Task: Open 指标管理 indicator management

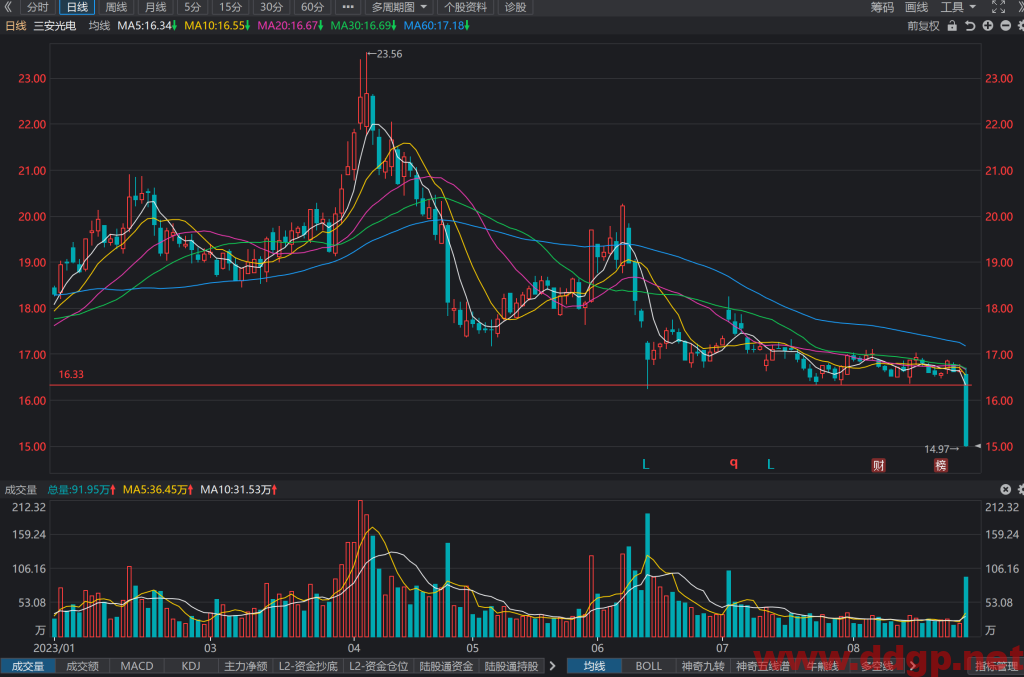Action: [996, 666]
